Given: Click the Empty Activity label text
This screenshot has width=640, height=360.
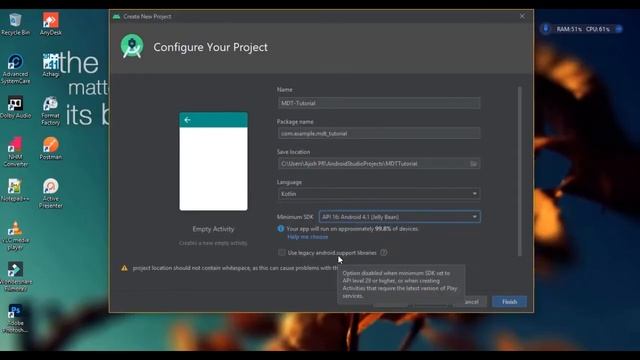Looking at the screenshot, I should click(213, 229).
